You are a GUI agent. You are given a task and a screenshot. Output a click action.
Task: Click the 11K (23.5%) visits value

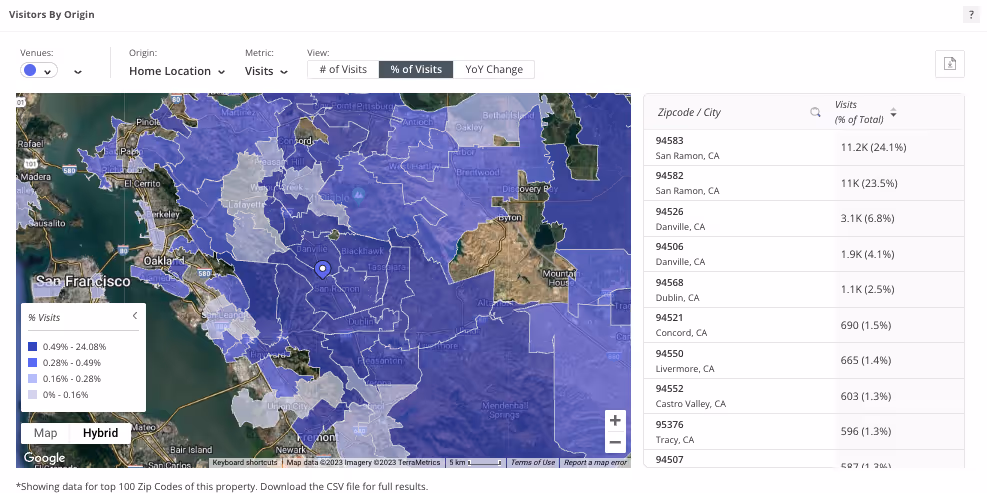869,183
